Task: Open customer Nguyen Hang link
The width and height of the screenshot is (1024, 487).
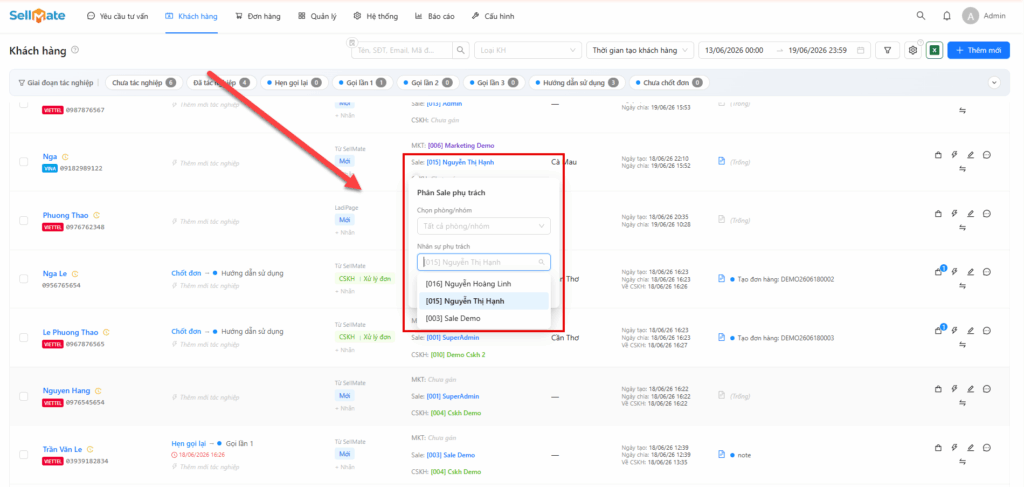Action: point(67,390)
